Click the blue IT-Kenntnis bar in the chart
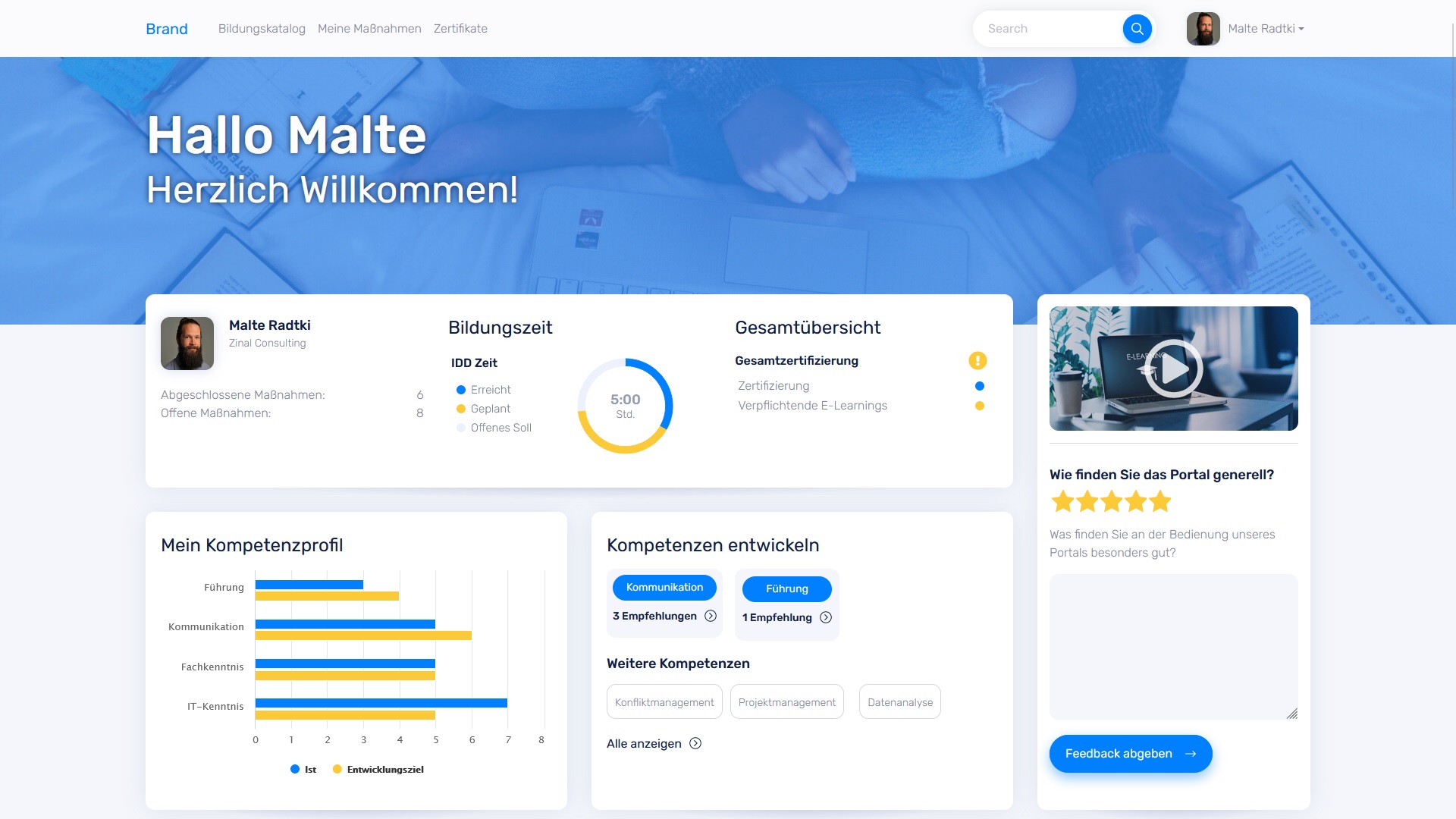 381,703
